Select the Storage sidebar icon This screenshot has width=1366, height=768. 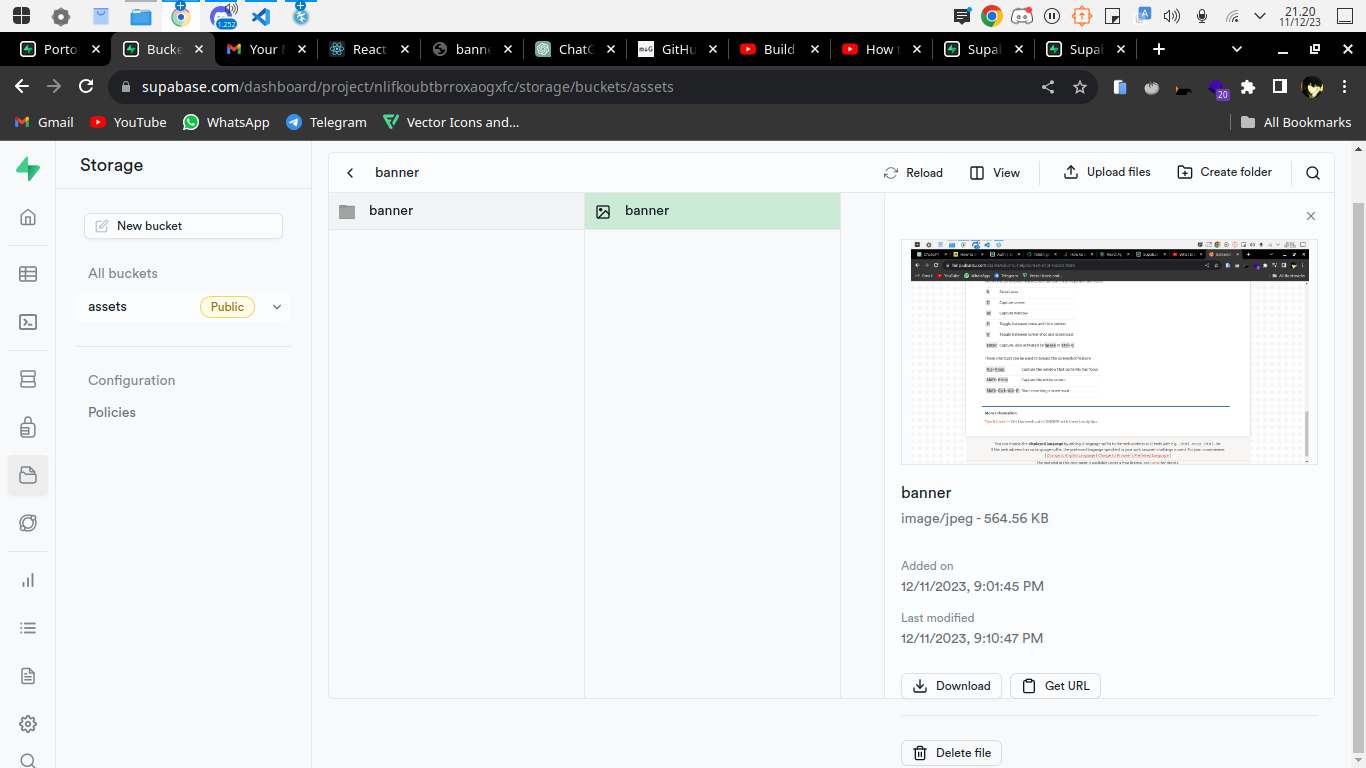(x=28, y=475)
